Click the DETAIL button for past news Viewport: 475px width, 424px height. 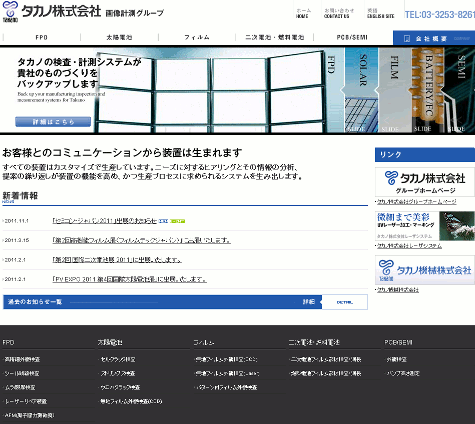point(345,302)
